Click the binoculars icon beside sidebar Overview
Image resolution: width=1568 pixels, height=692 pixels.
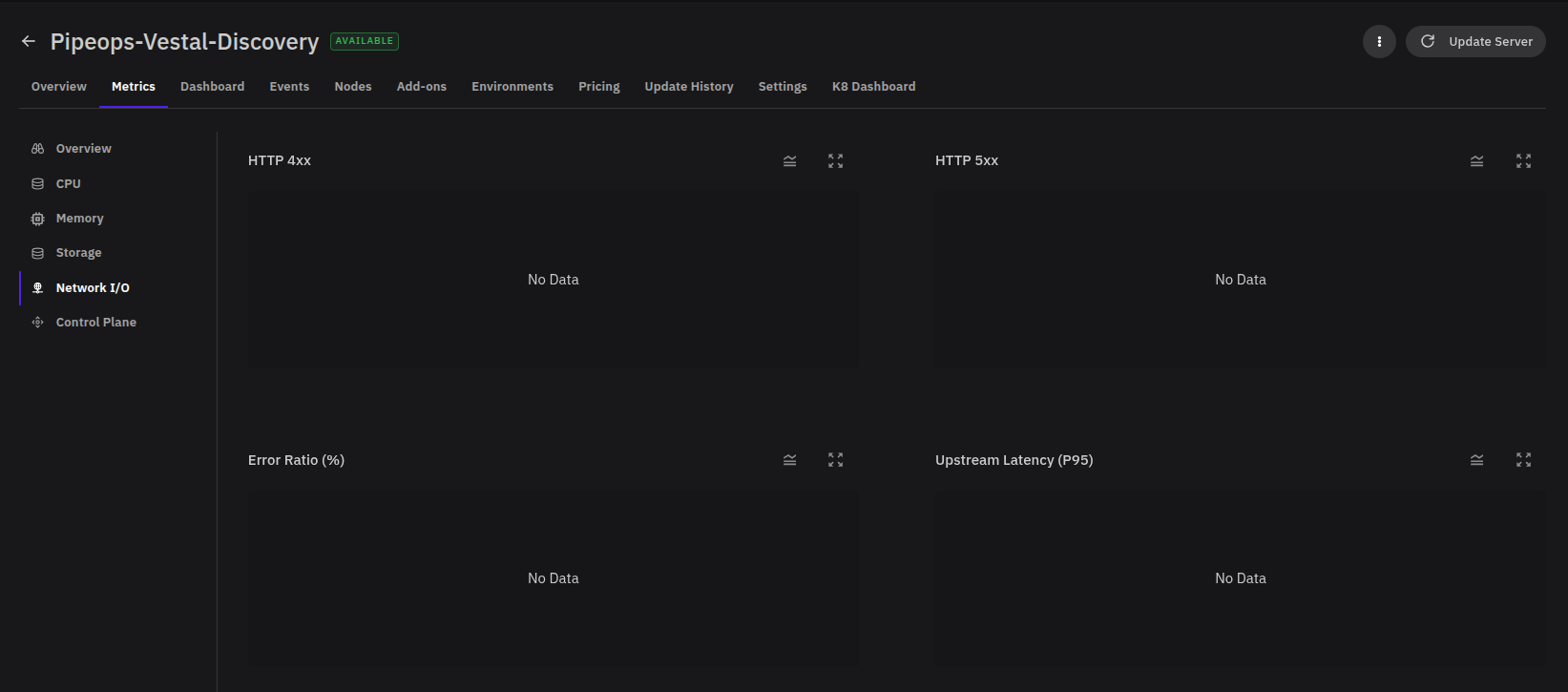point(38,148)
